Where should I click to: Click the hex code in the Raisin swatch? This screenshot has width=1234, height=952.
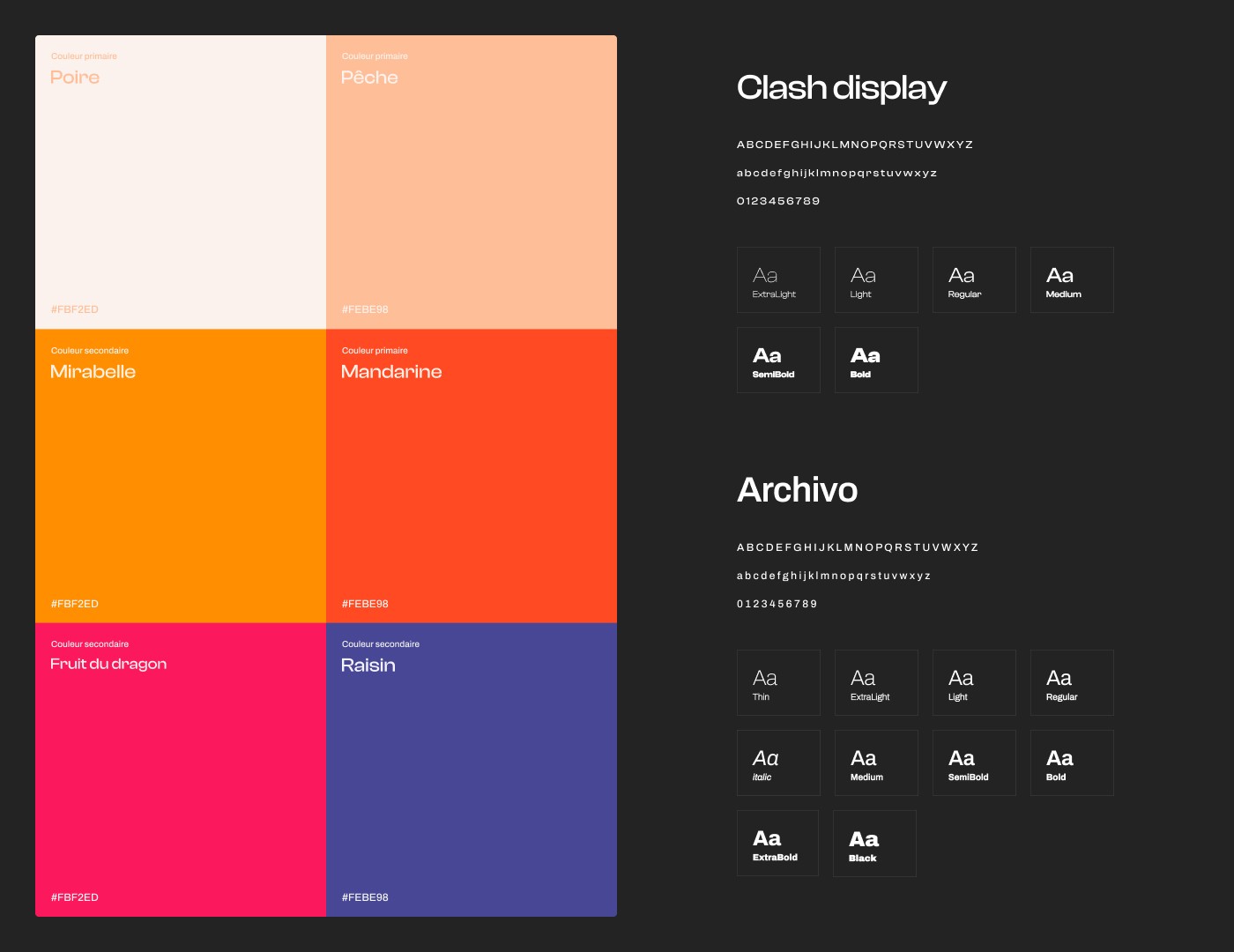point(365,897)
